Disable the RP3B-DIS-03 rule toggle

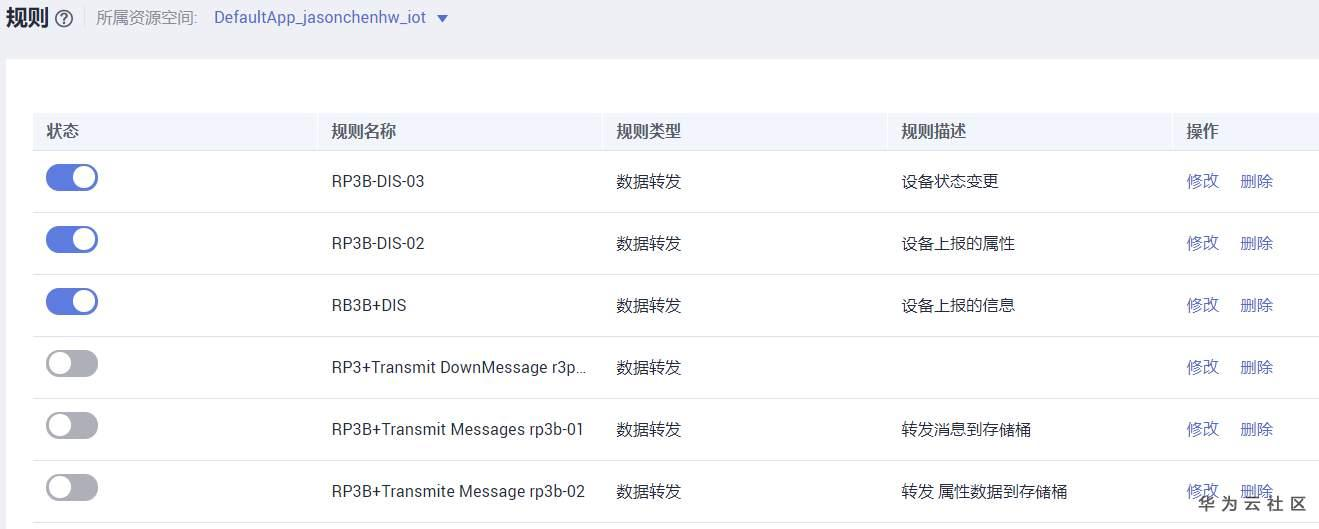pyautogui.click(x=72, y=178)
